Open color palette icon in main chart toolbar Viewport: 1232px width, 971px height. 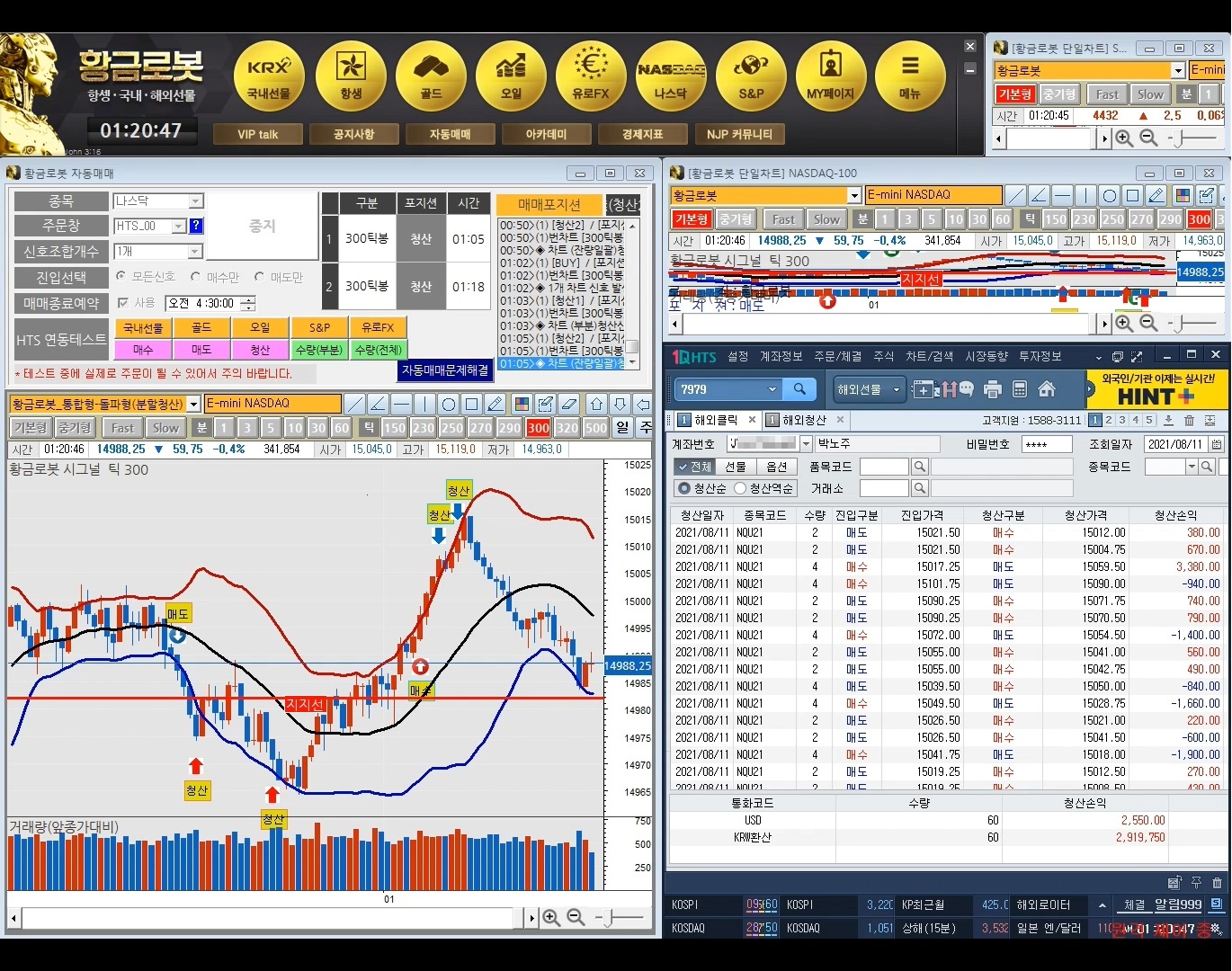[522, 404]
